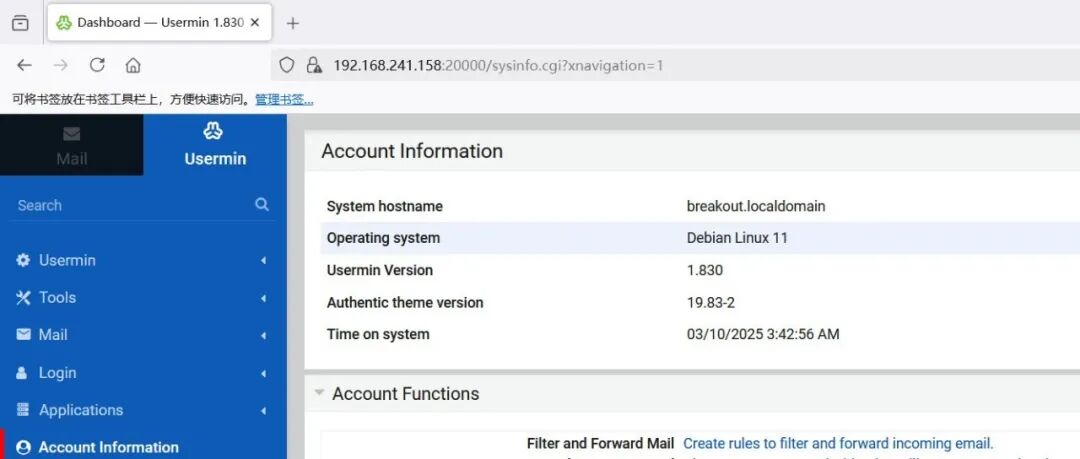This screenshot has height=459, width=1080.
Task: Click the Mail envelope icon in tab
Action: coord(72,133)
